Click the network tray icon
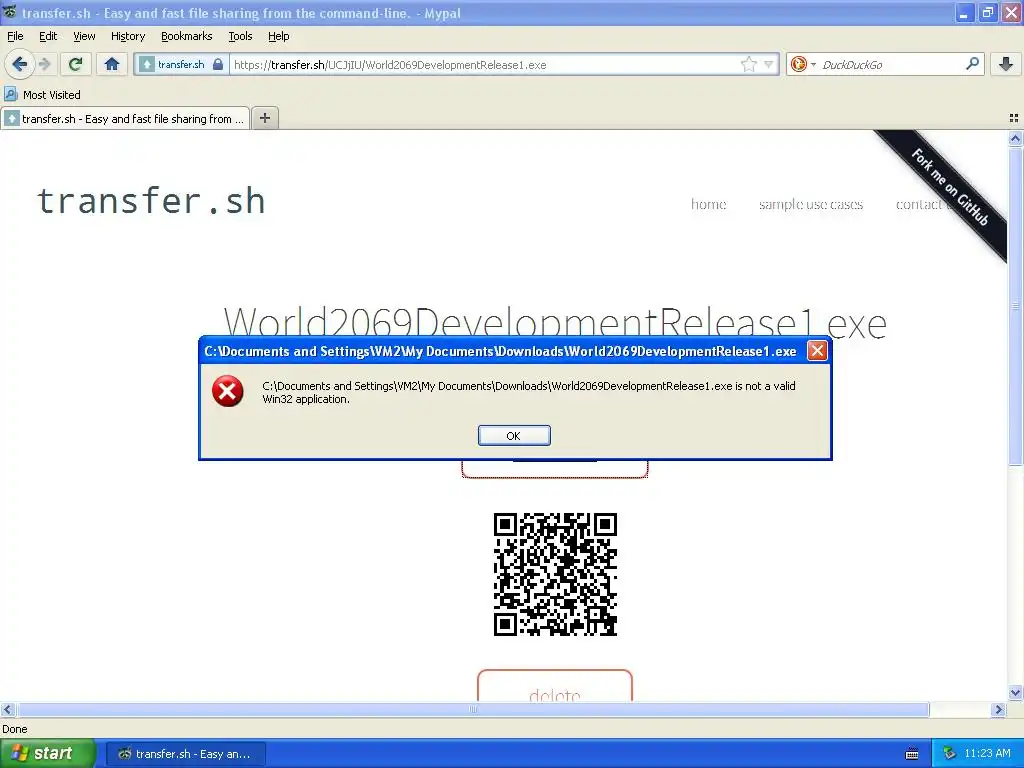 click(949, 754)
